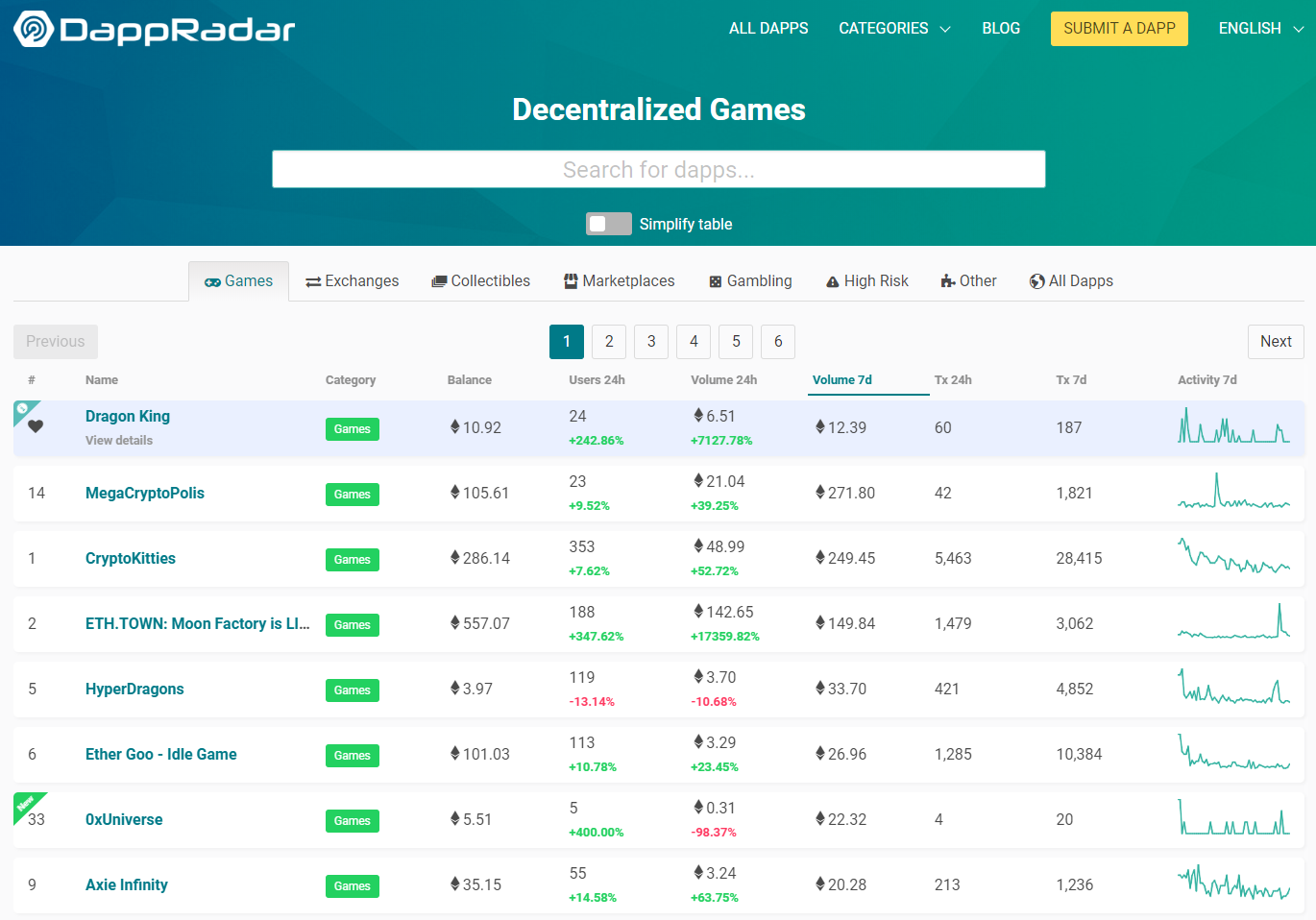The height and width of the screenshot is (920, 1316).
Task: Click the heart favorite icon on Dragon King
Action: [x=36, y=426]
